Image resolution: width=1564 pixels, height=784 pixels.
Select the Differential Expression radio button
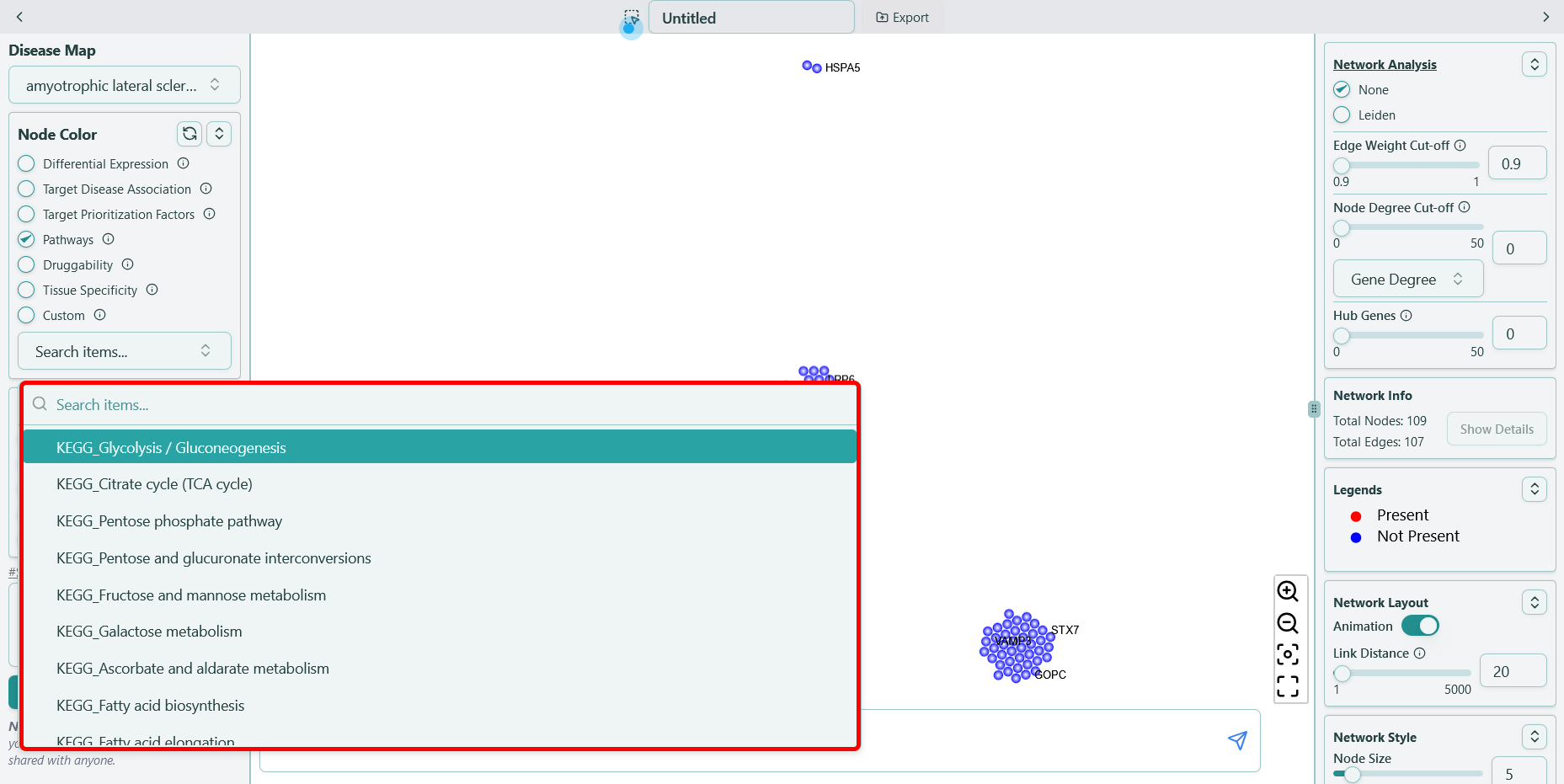point(27,164)
